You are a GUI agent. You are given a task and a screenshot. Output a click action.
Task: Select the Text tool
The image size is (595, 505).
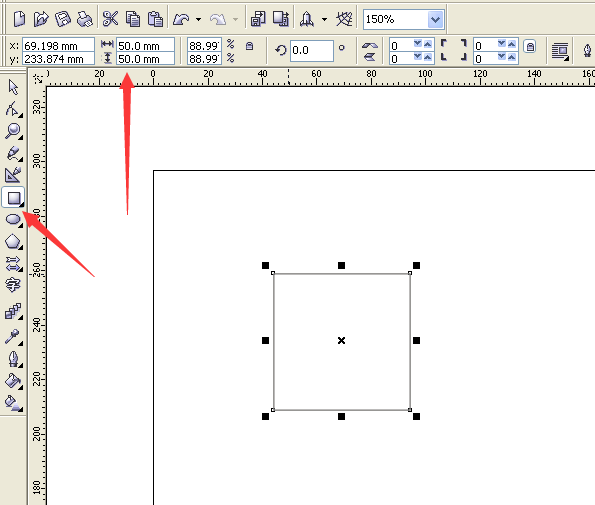(13, 285)
